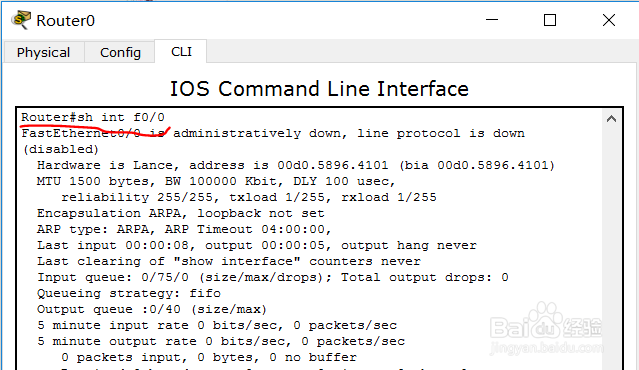
Task: Click the '0 packets input' line
Action: (x=209, y=357)
